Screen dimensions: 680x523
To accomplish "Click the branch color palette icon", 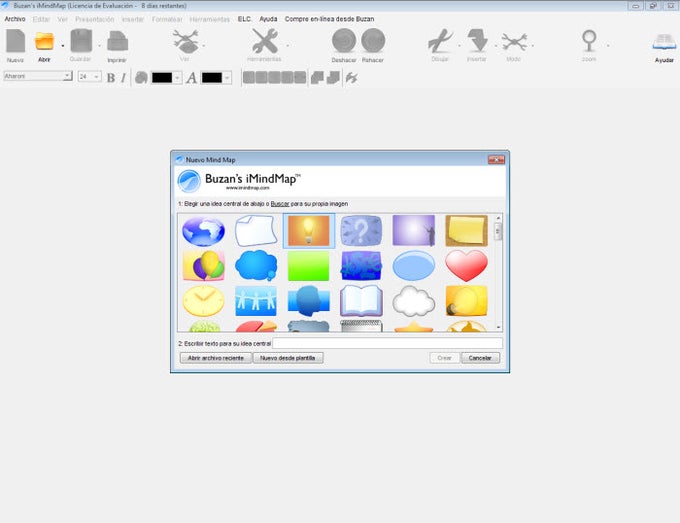I will 141,78.
